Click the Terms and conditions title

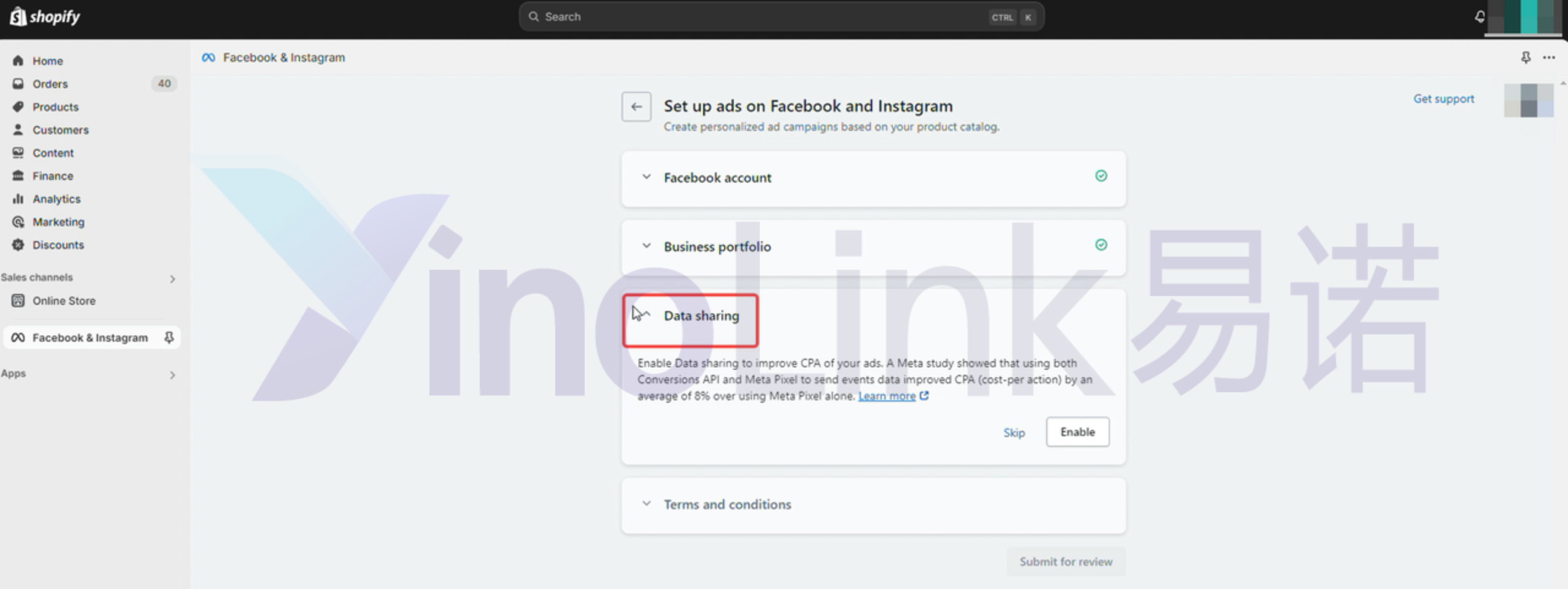click(x=728, y=504)
